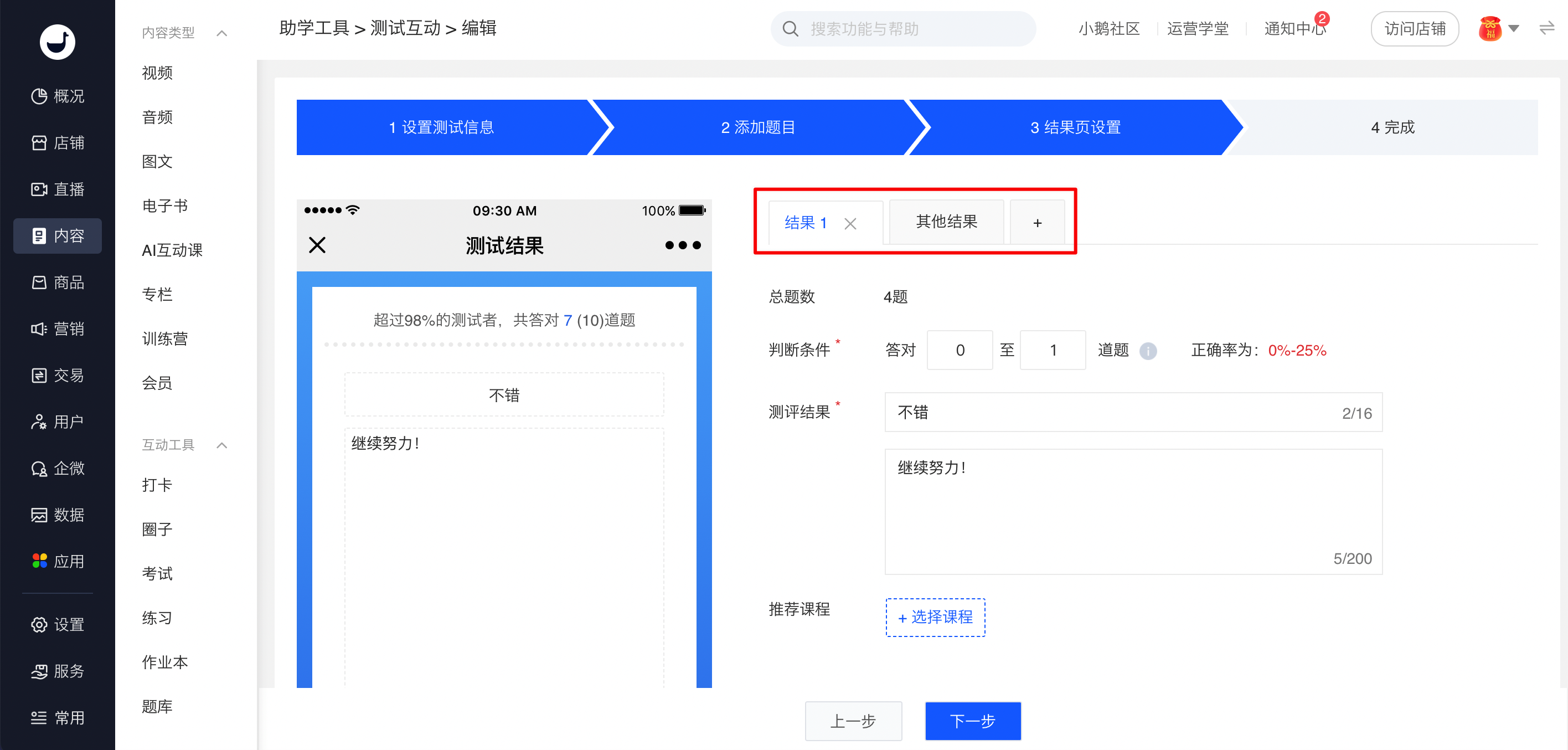Open 考试 in the interactive tools menu
The image size is (1568, 750).
[x=157, y=573]
